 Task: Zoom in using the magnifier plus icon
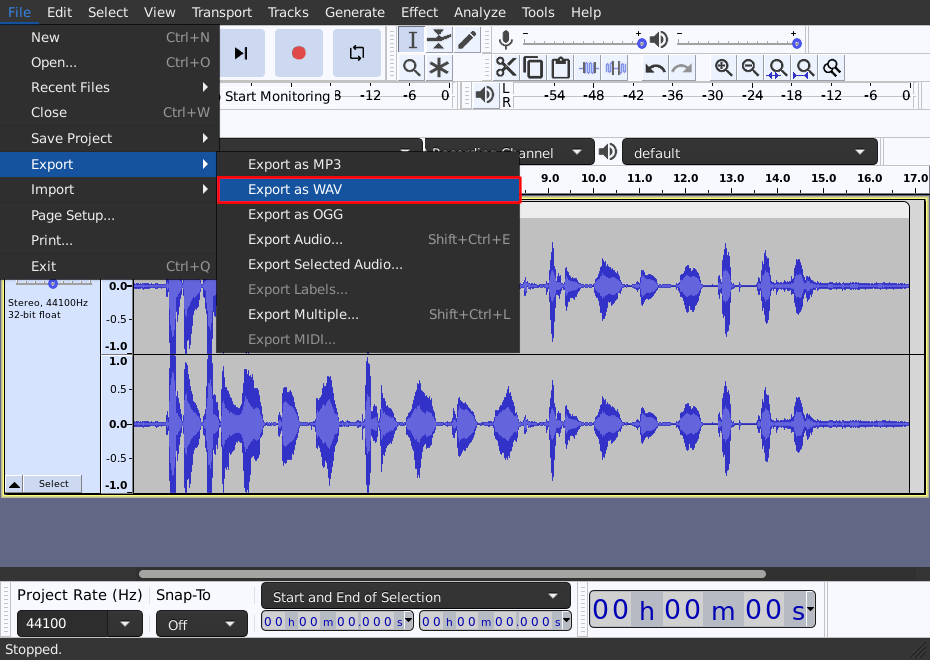[x=723, y=68]
